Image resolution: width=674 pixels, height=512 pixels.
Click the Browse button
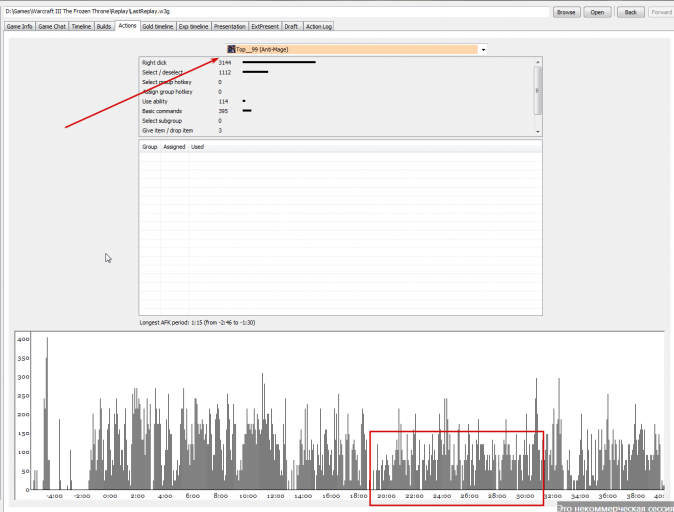pyautogui.click(x=566, y=12)
